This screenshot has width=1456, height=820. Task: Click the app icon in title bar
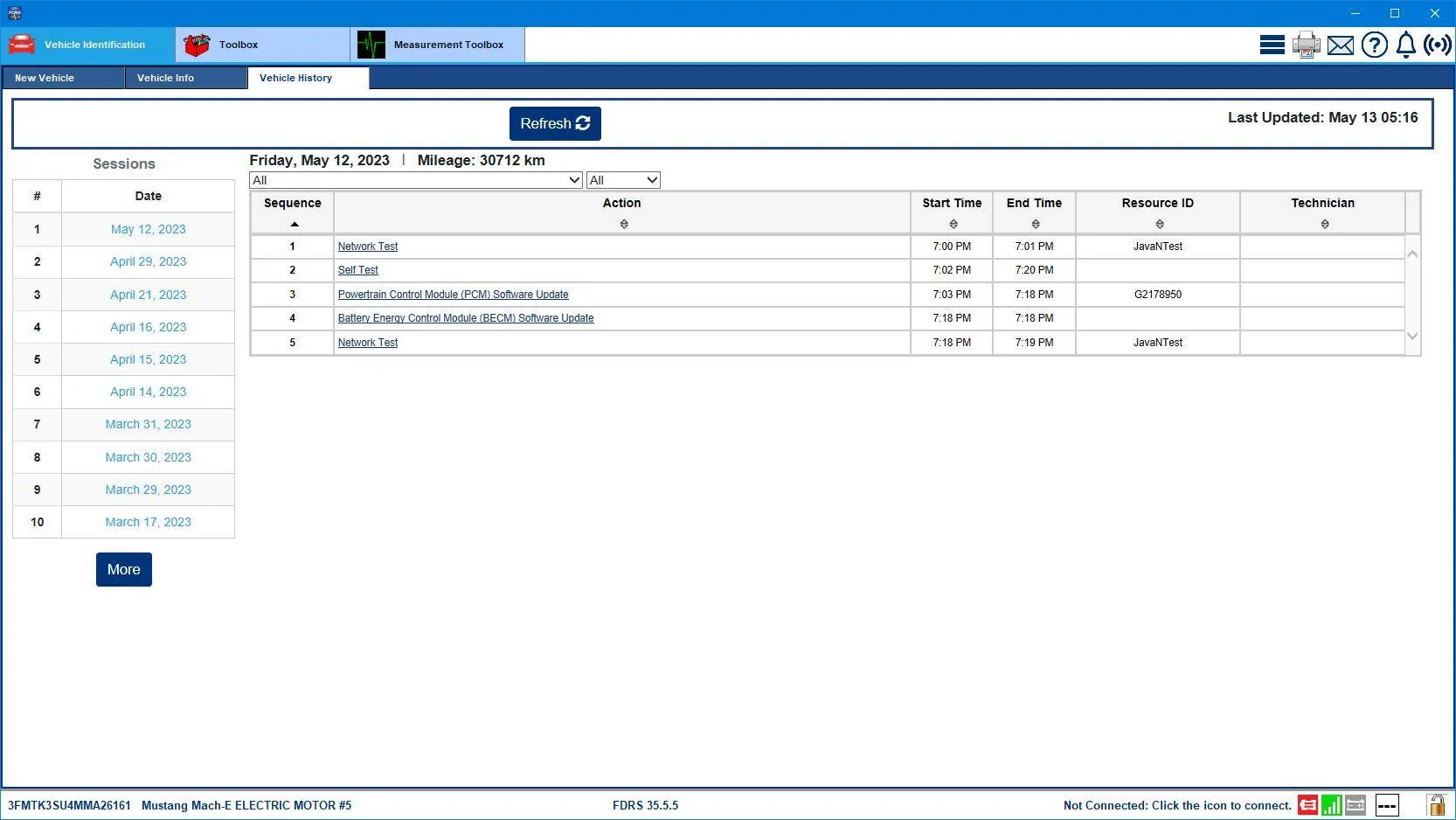13,13
